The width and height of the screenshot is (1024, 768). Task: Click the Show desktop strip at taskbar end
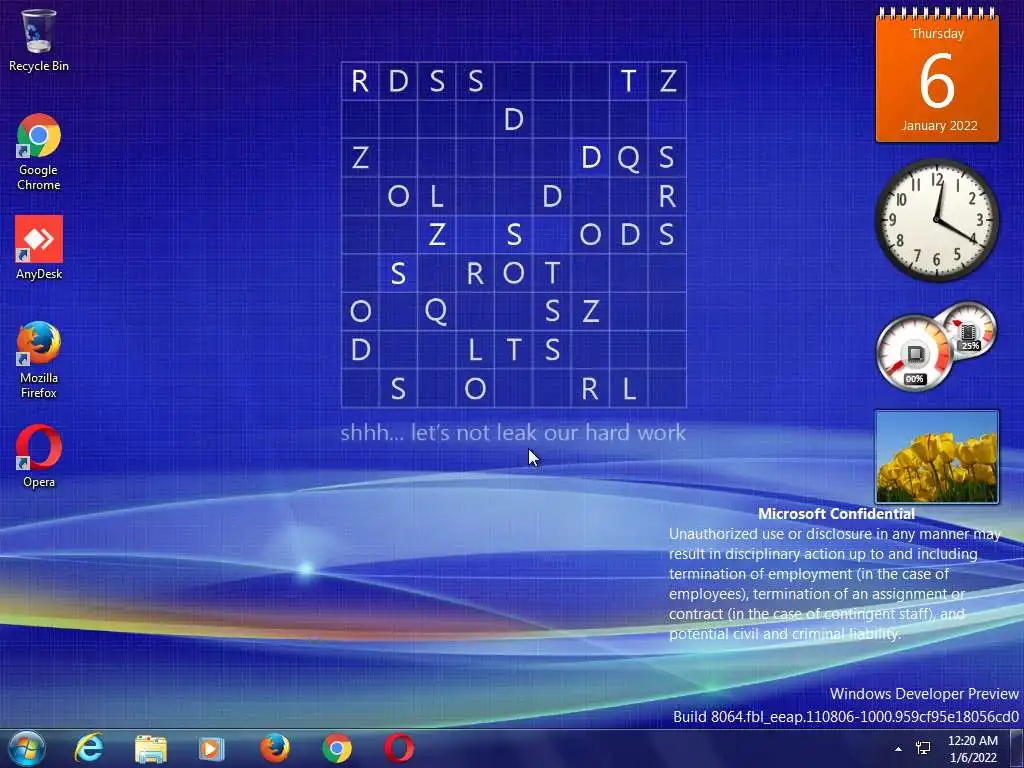1017,748
